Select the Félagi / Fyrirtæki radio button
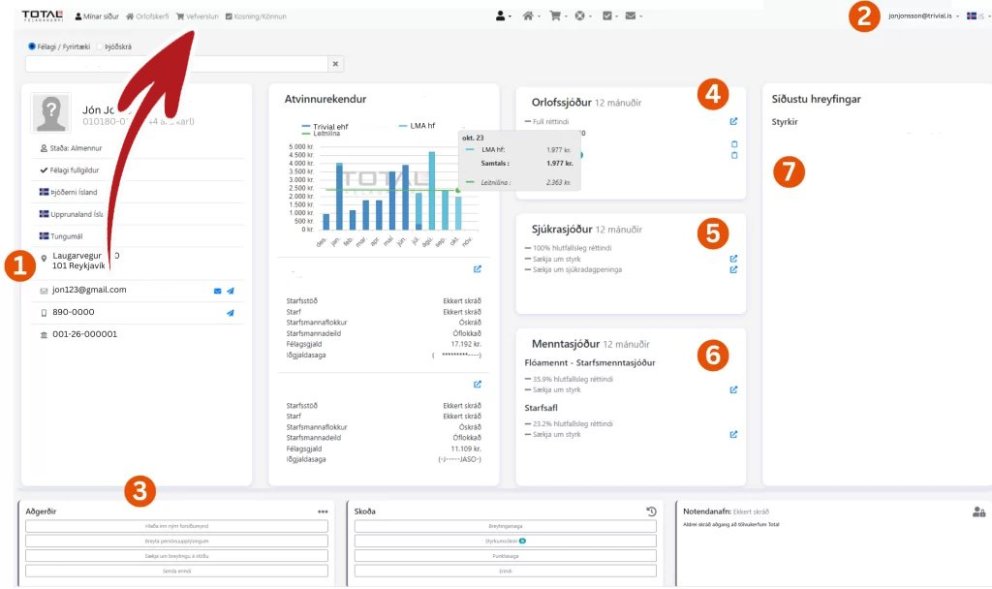The width and height of the screenshot is (992, 589). click(32, 46)
